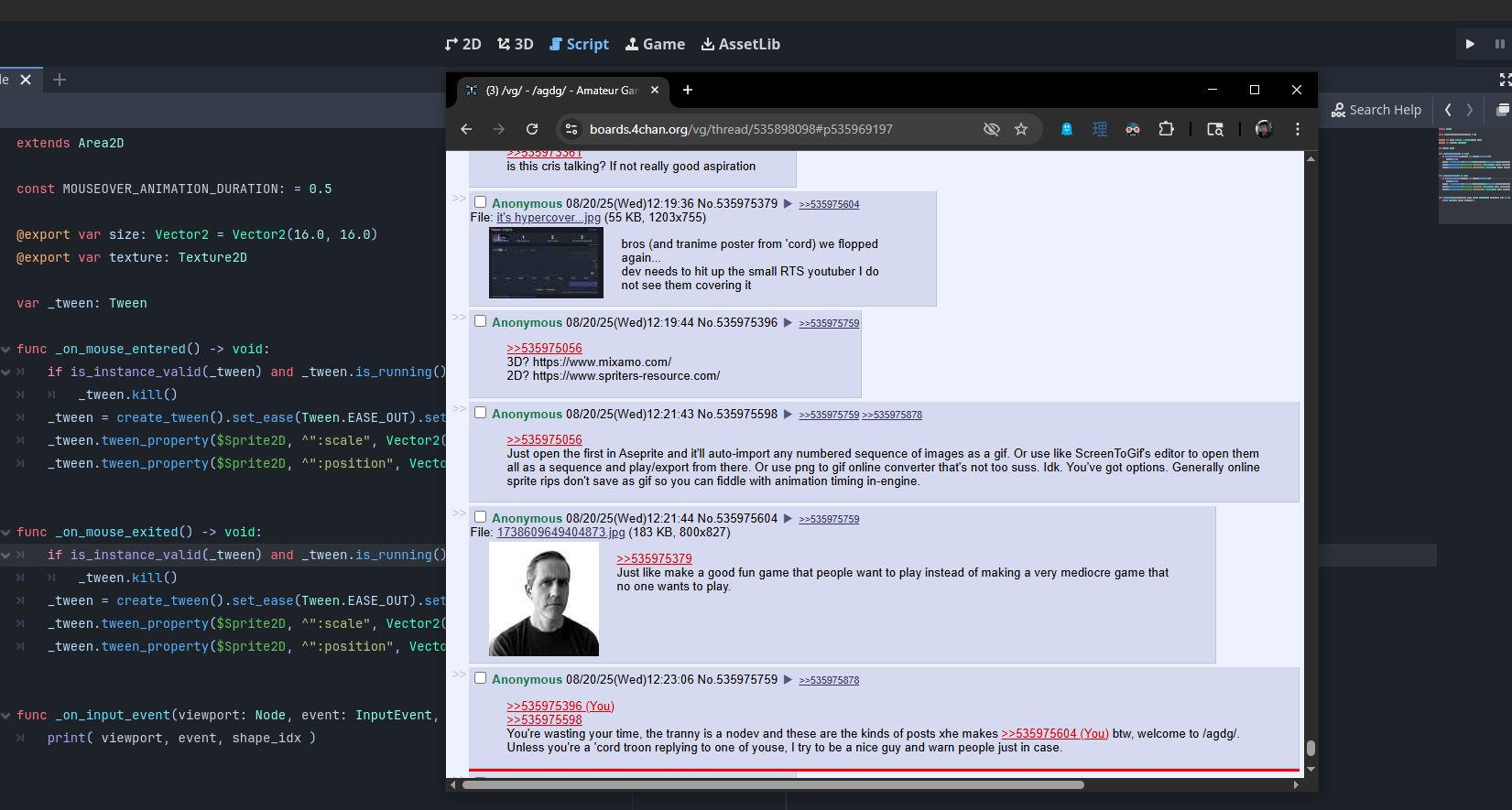This screenshot has height=810, width=1512.
Task: Tick the checkbox for post No.535975396
Action: point(480,321)
